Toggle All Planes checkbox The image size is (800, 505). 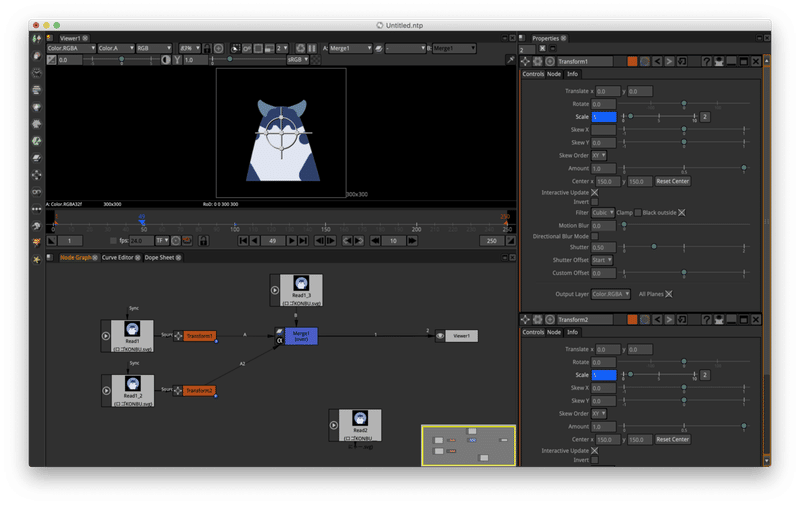tap(668, 294)
